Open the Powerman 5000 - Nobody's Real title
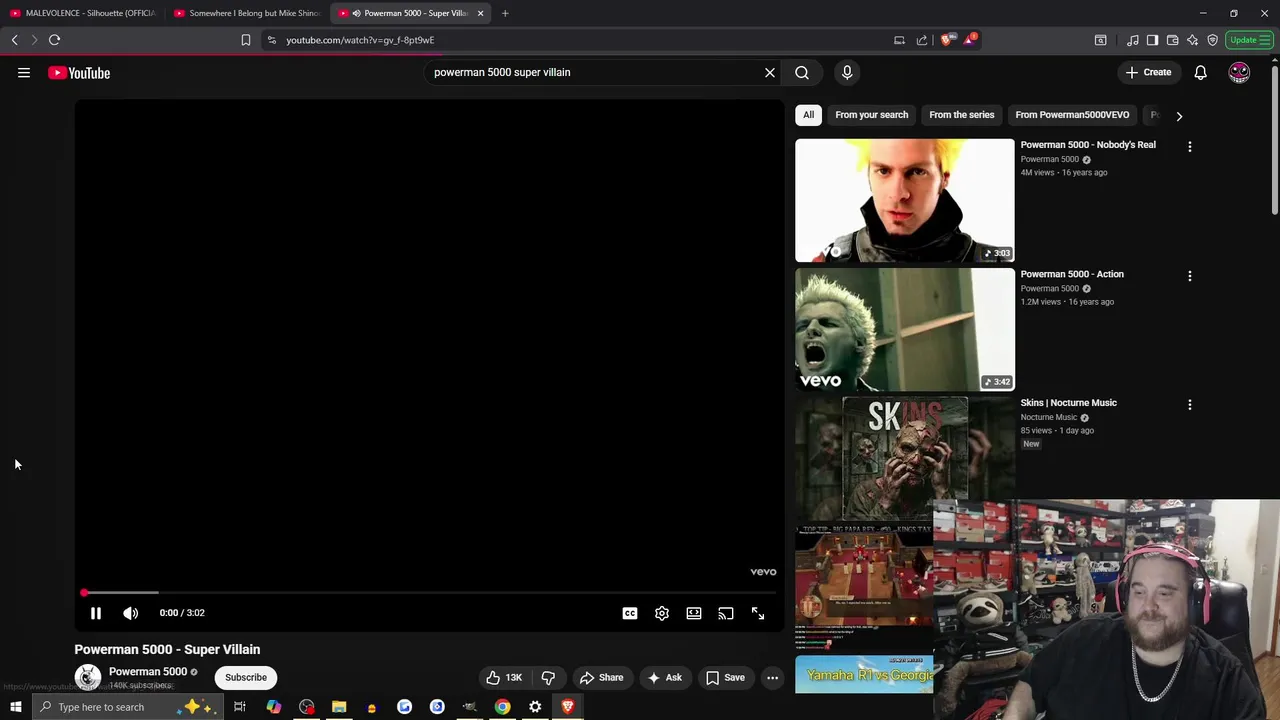 click(x=1088, y=145)
